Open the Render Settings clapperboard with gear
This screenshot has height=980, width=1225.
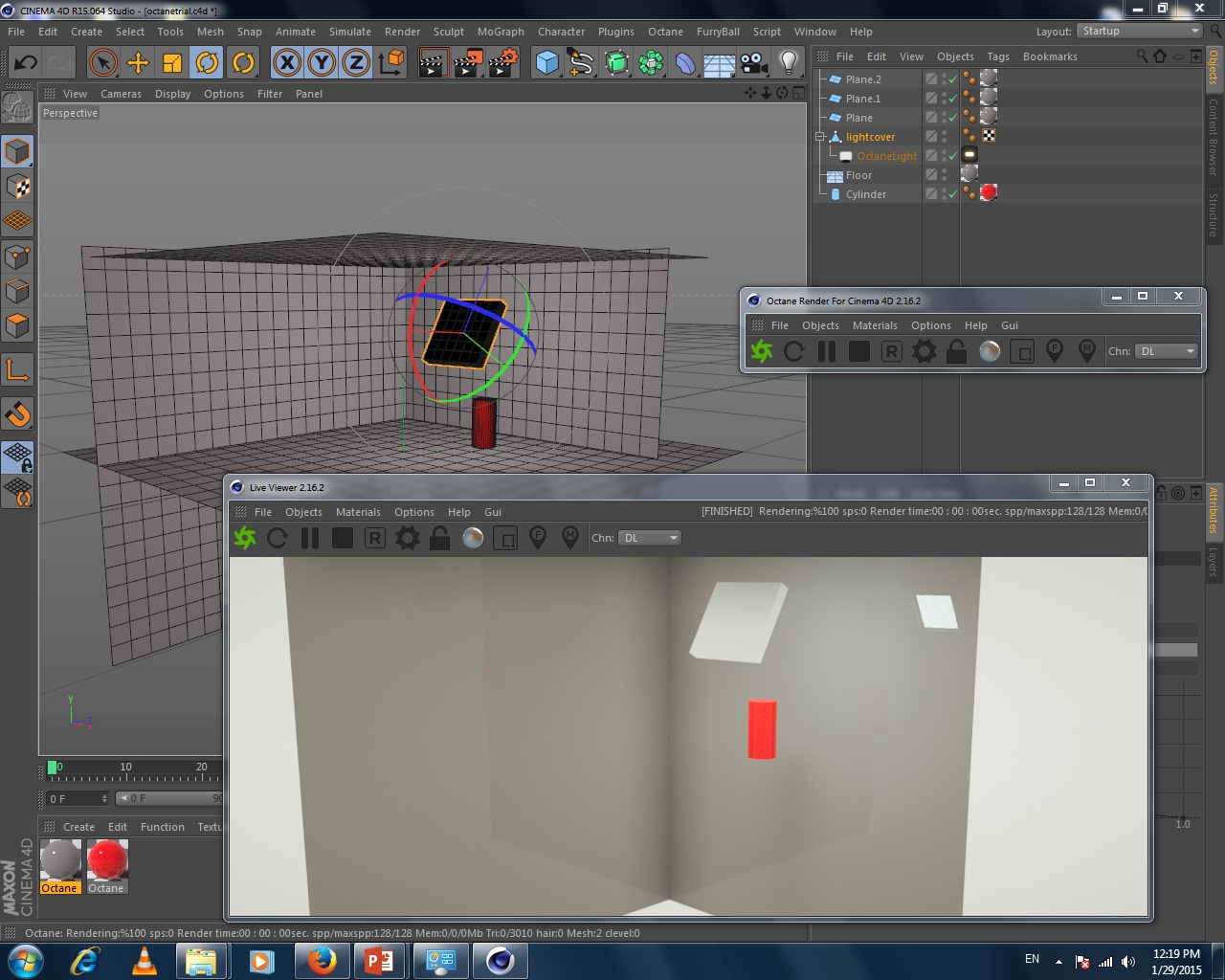[x=503, y=63]
